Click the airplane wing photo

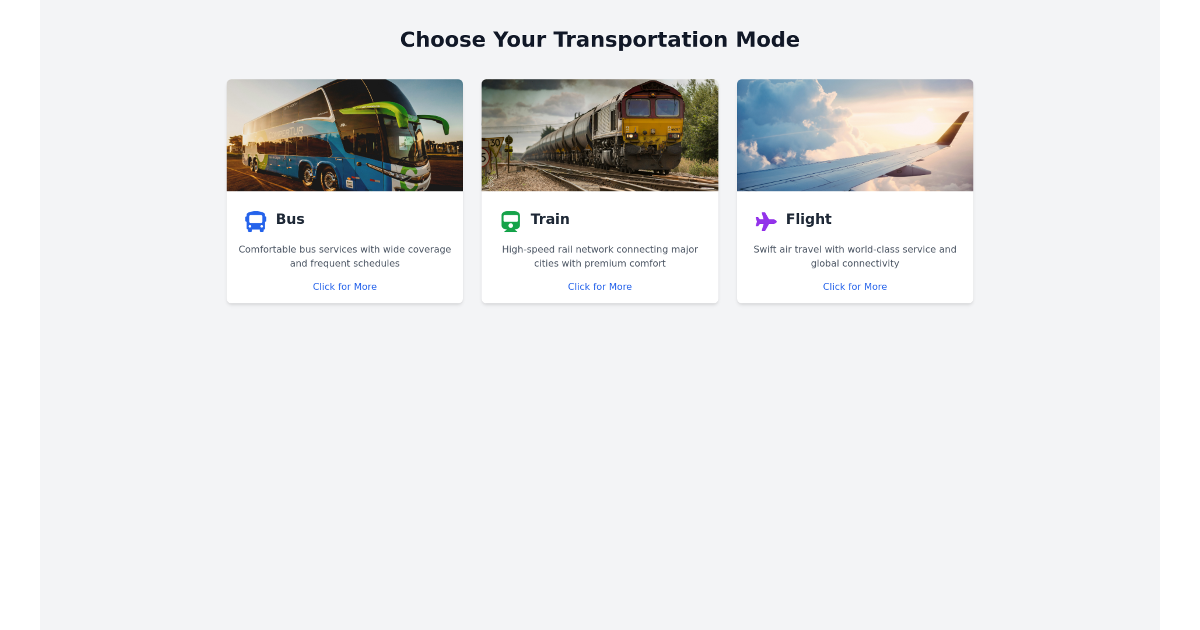(x=855, y=135)
